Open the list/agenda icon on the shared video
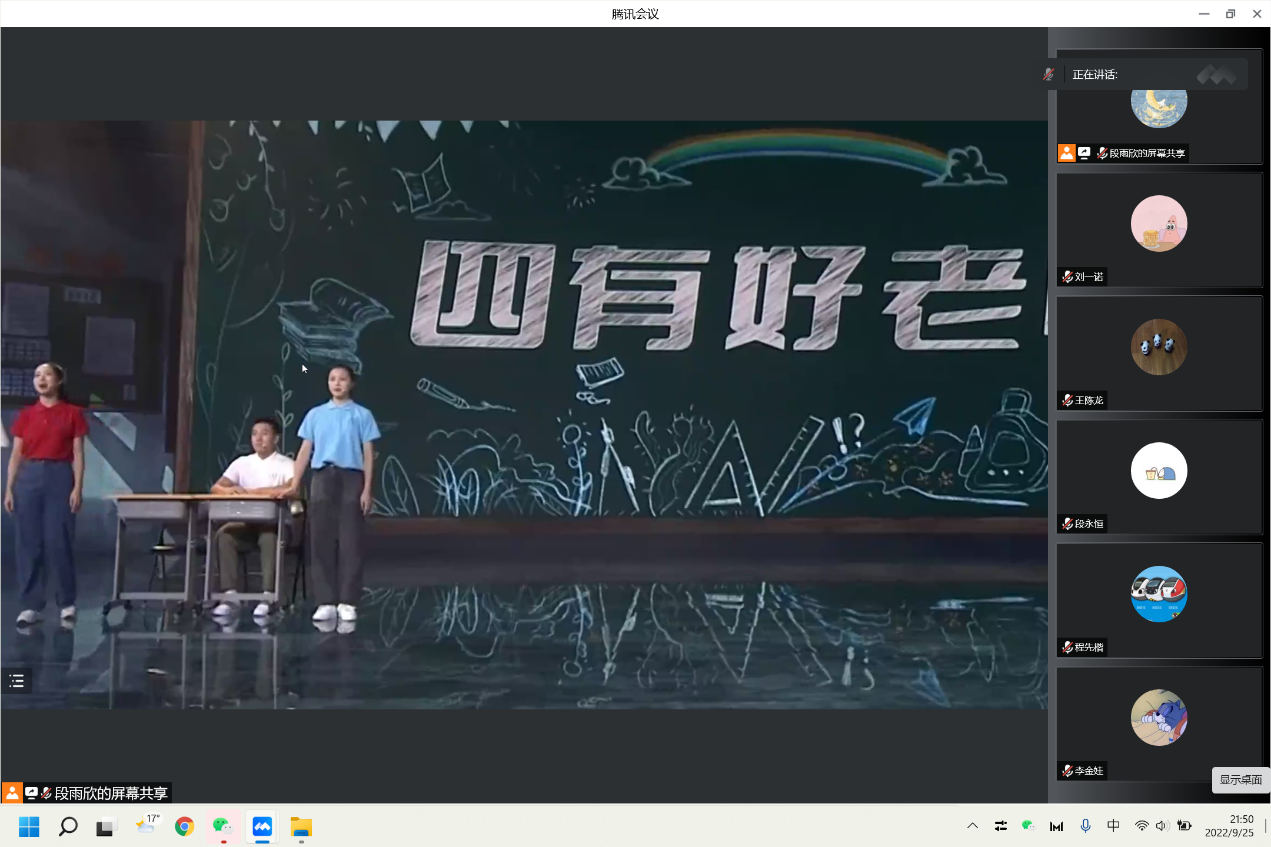This screenshot has height=847, width=1271. [x=16, y=681]
